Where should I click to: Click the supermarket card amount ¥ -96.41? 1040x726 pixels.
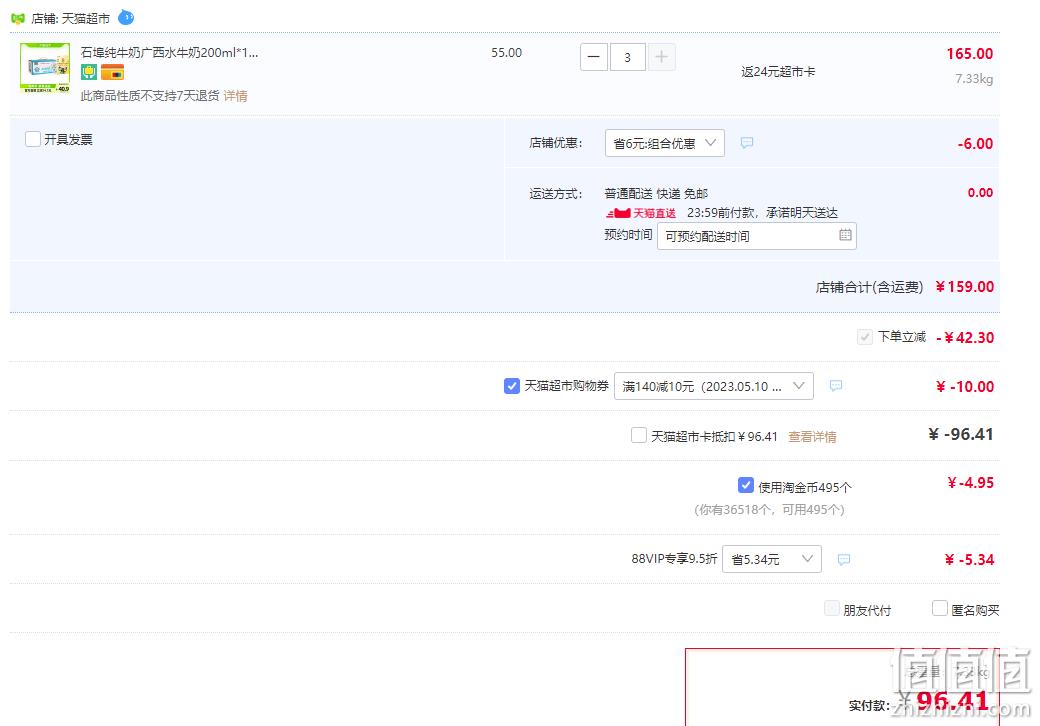(x=960, y=435)
